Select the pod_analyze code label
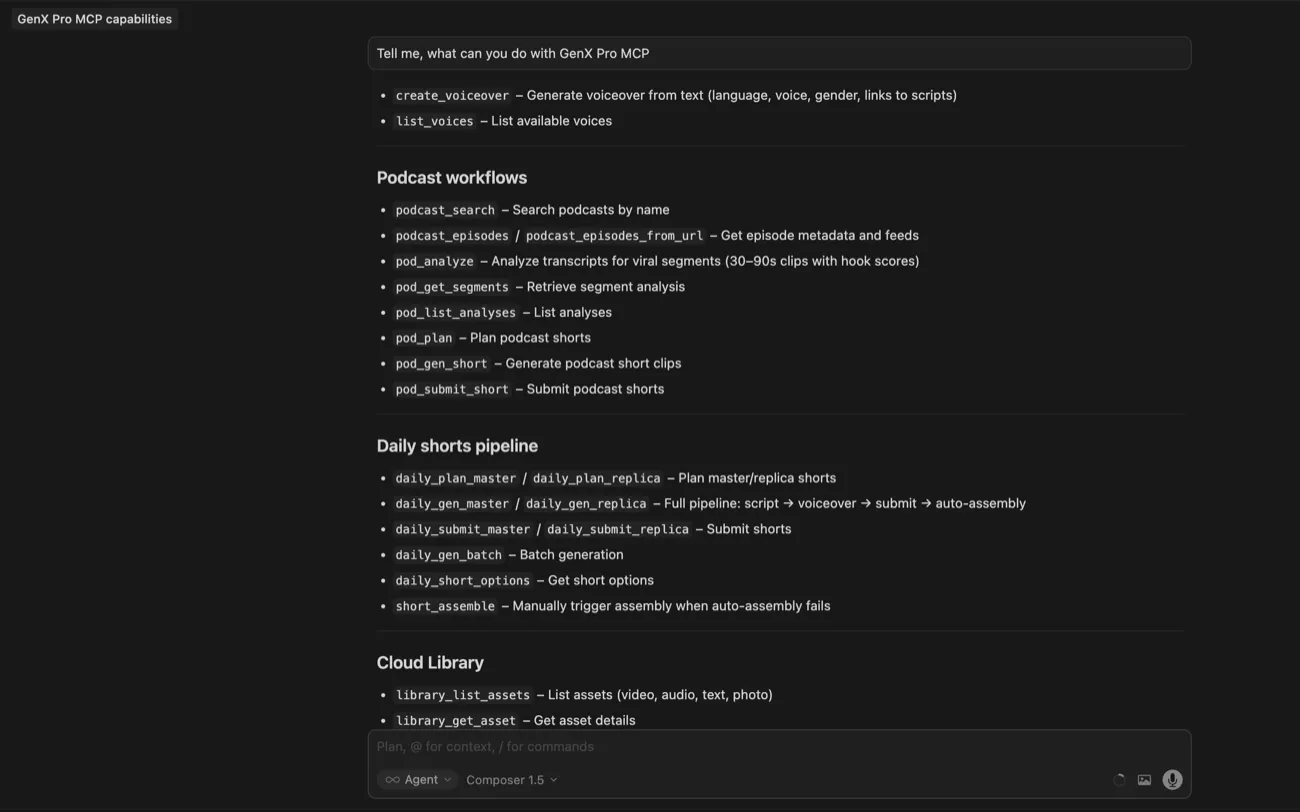Viewport: 1300px width, 812px height. point(434,261)
